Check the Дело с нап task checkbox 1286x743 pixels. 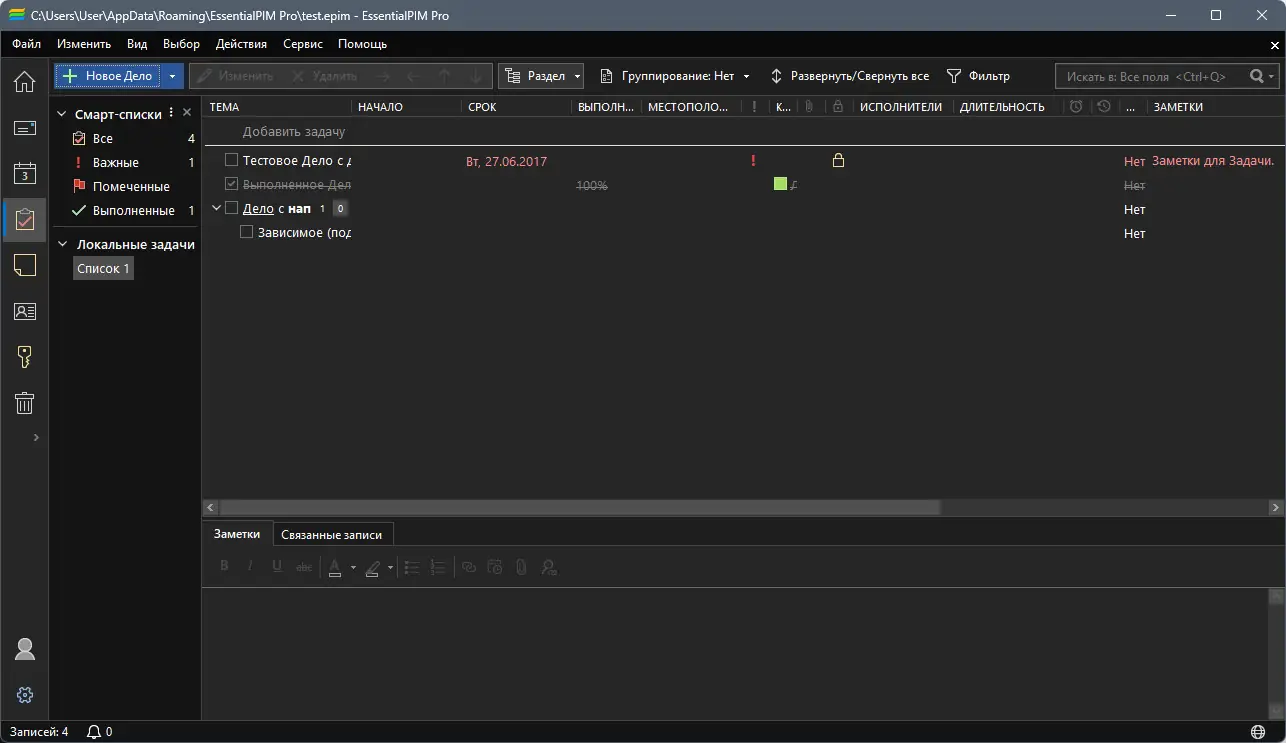[231, 208]
